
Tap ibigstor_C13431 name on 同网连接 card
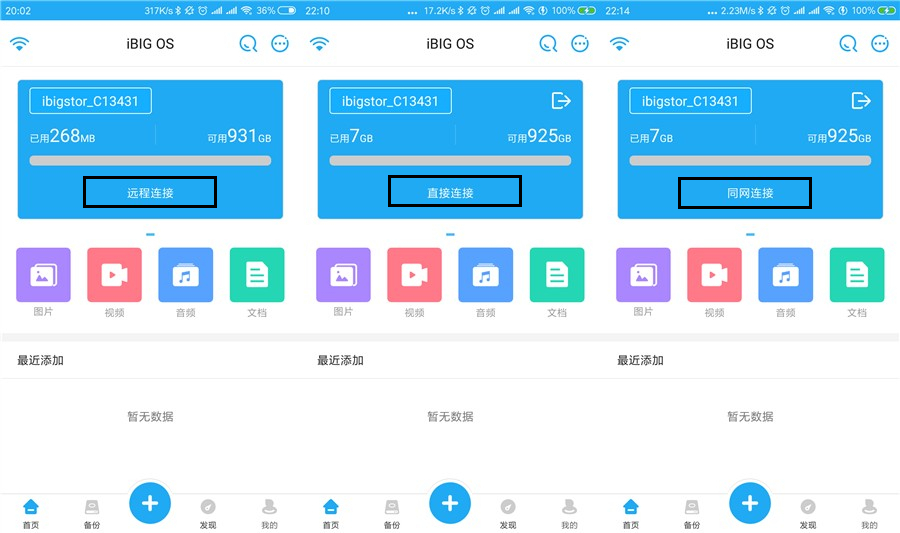(x=690, y=101)
